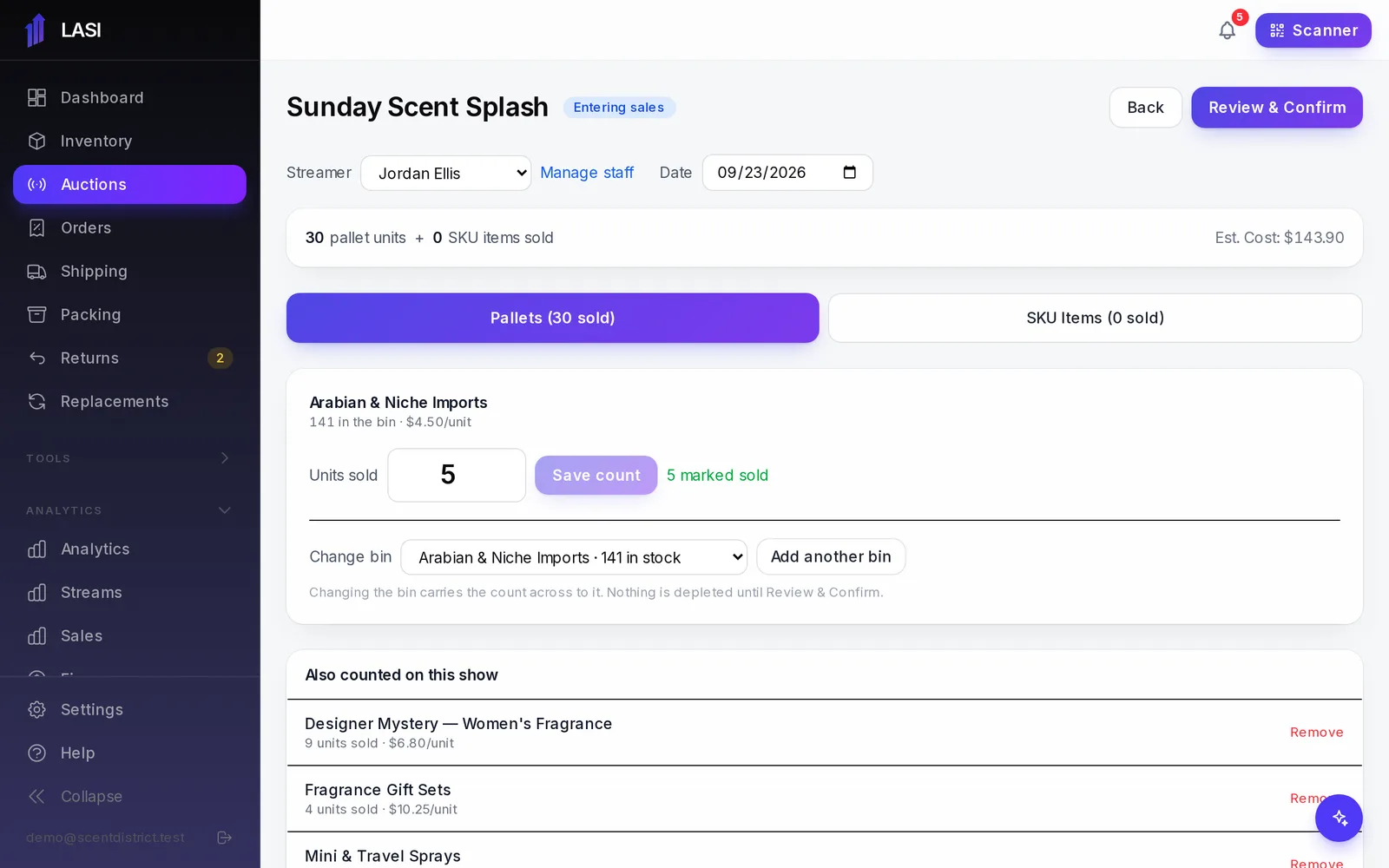Image resolution: width=1389 pixels, height=868 pixels.
Task: Remove Designer Mystery — Women's Fragrance
Action: tap(1316, 733)
